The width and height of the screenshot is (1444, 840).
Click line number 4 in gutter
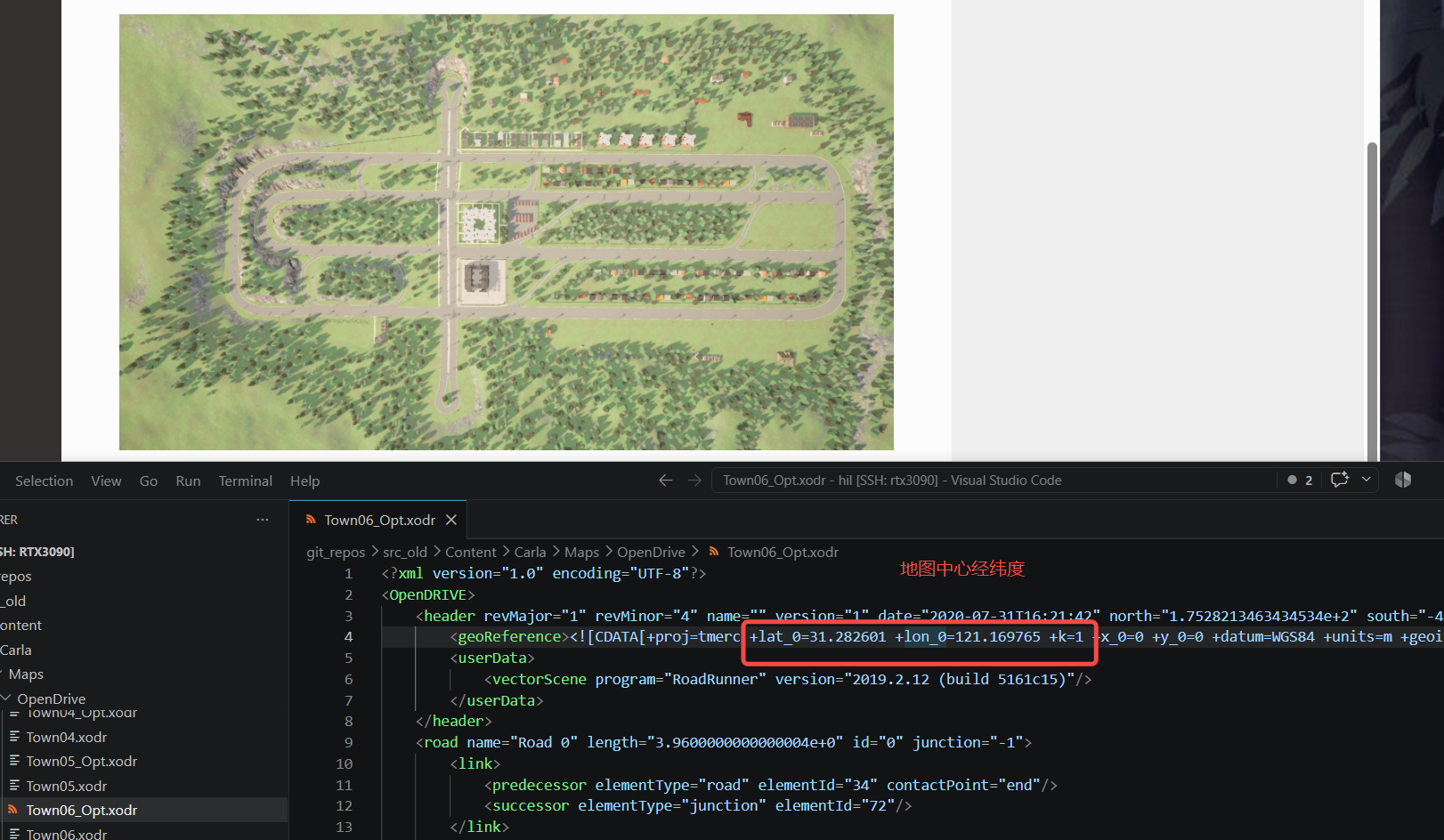pos(348,636)
